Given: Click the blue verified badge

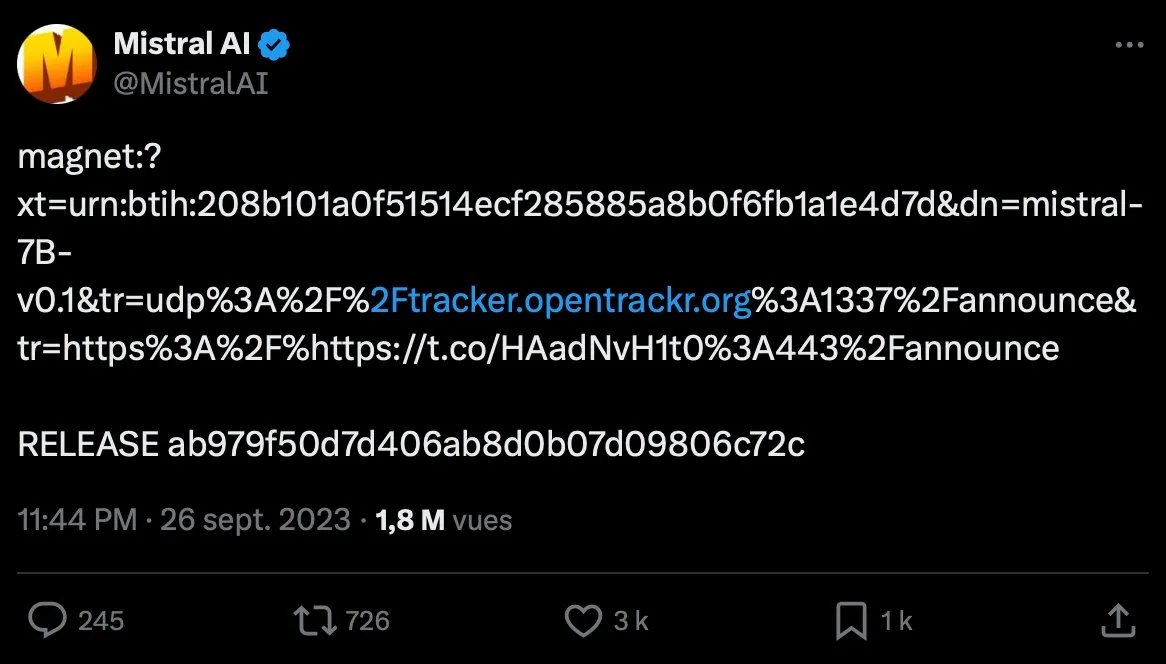Looking at the screenshot, I should point(275,44).
